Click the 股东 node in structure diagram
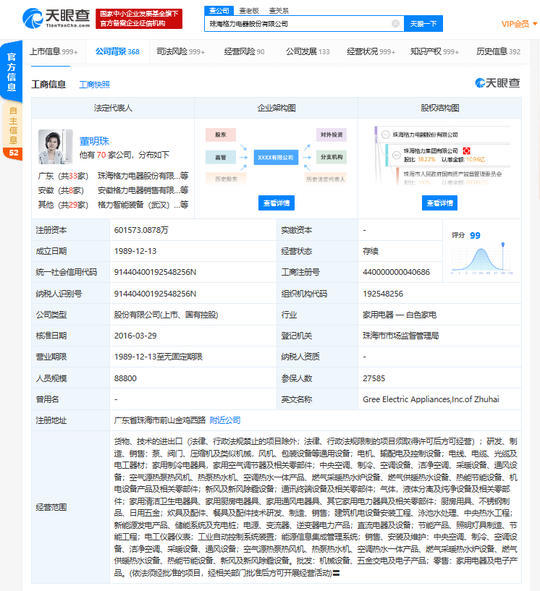 pos(220,135)
